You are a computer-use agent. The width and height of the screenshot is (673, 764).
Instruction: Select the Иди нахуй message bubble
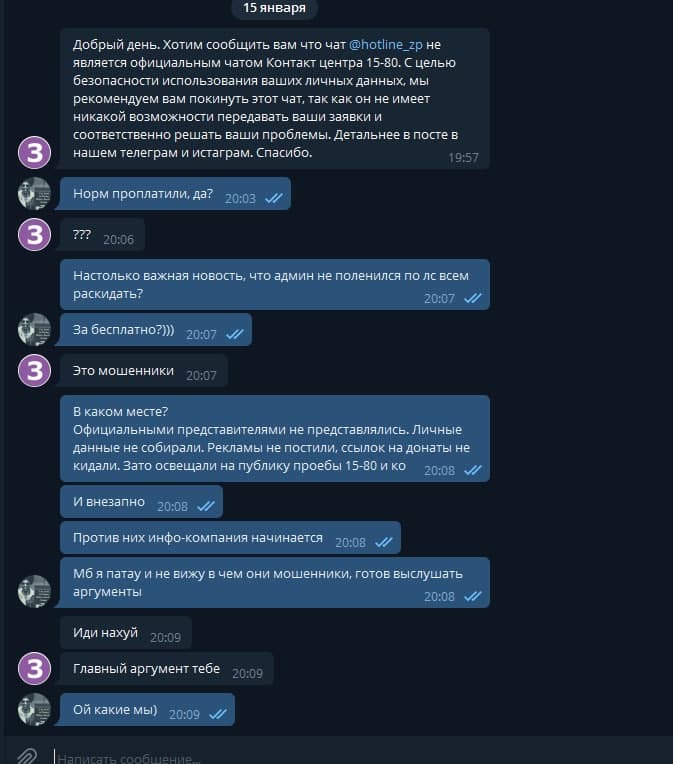pos(126,632)
